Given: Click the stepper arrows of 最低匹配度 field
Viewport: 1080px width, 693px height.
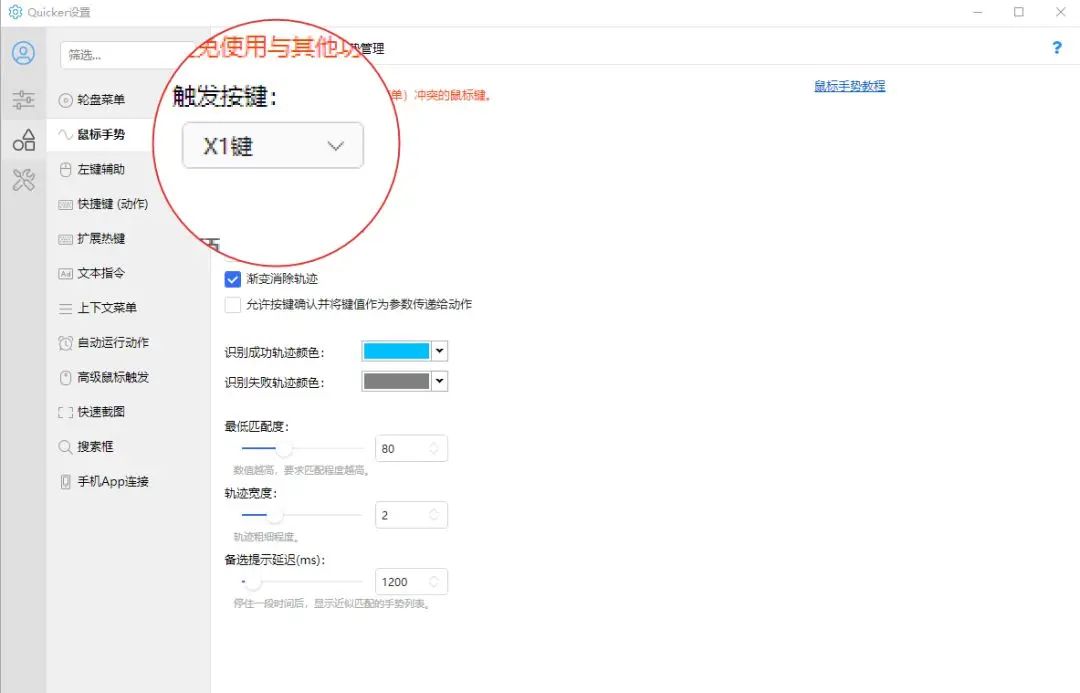Looking at the screenshot, I should [434, 448].
